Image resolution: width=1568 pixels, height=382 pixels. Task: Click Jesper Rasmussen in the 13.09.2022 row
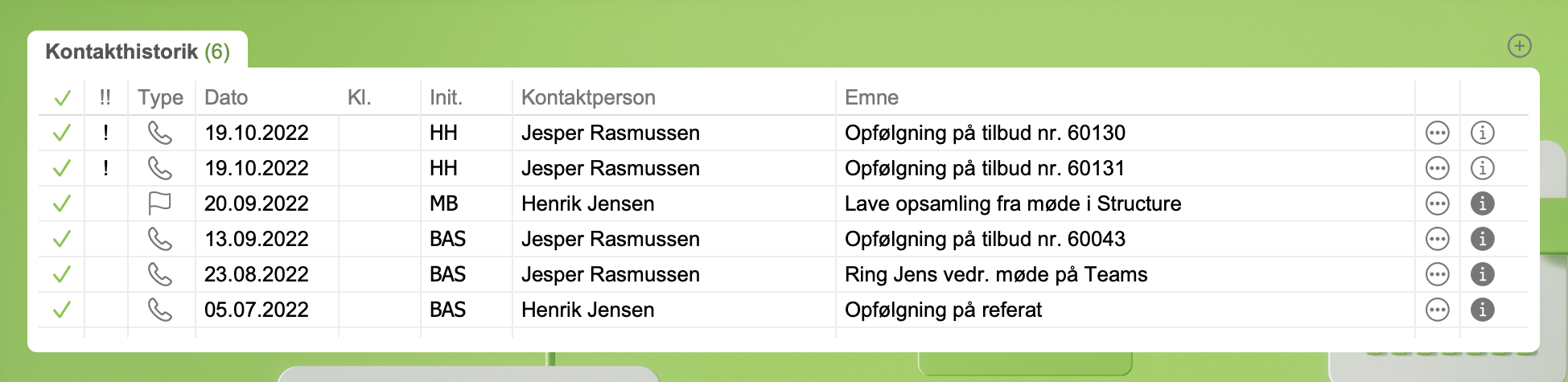[610, 239]
